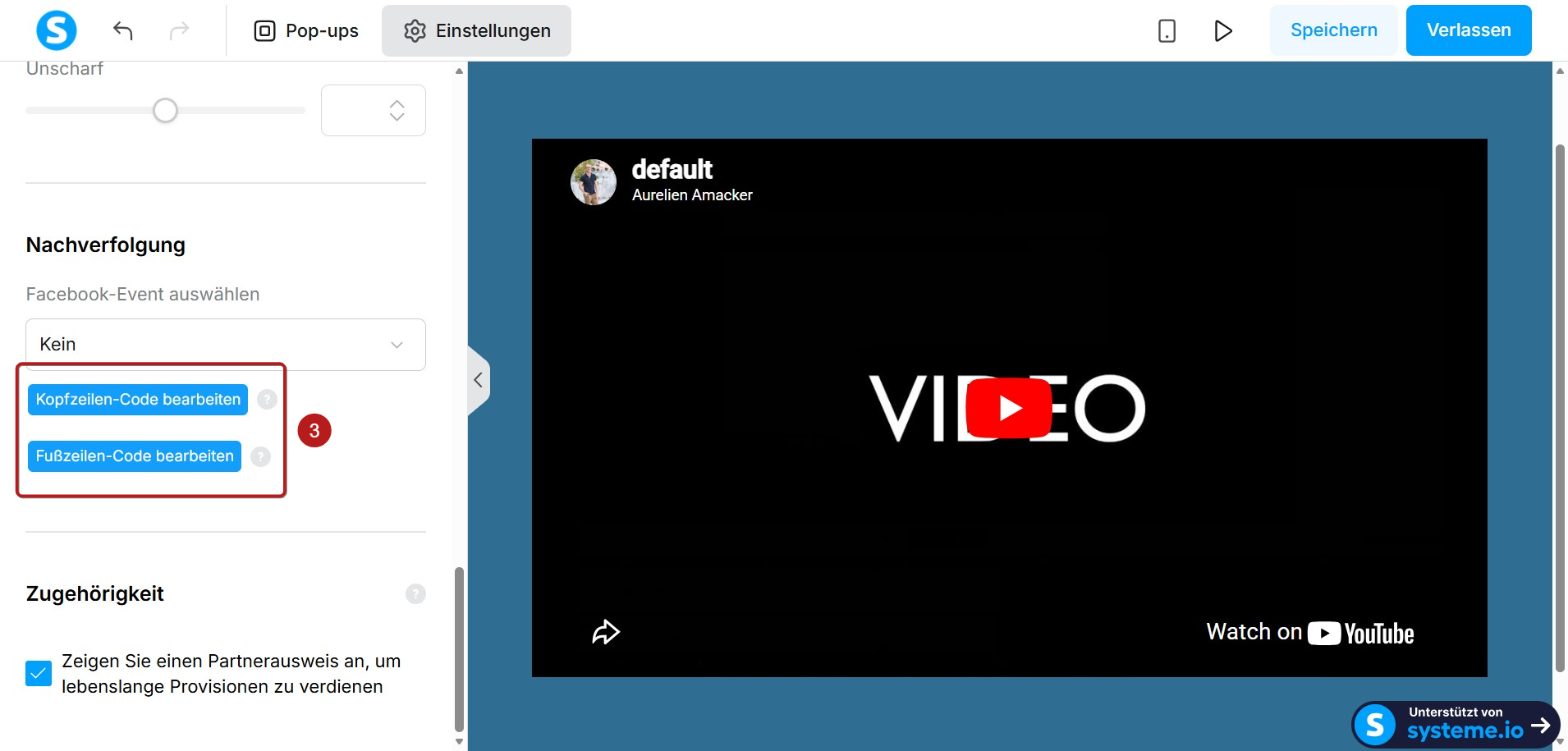The width and height of the screenshot is (1568, 751).
Task: Click the Speichern button
Action: 1334,30
